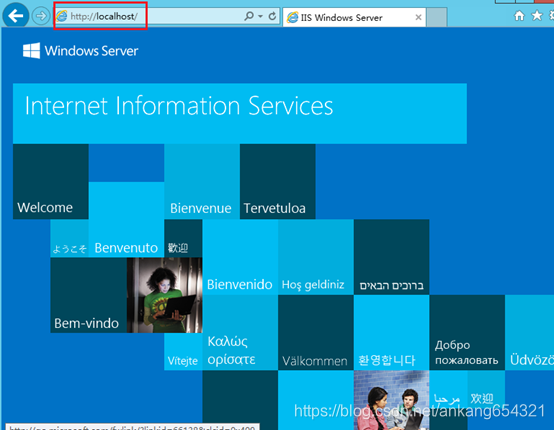Viewport: 554px width, 430px height.
Task: Click the Welcome tile
Action: (51, 182)
